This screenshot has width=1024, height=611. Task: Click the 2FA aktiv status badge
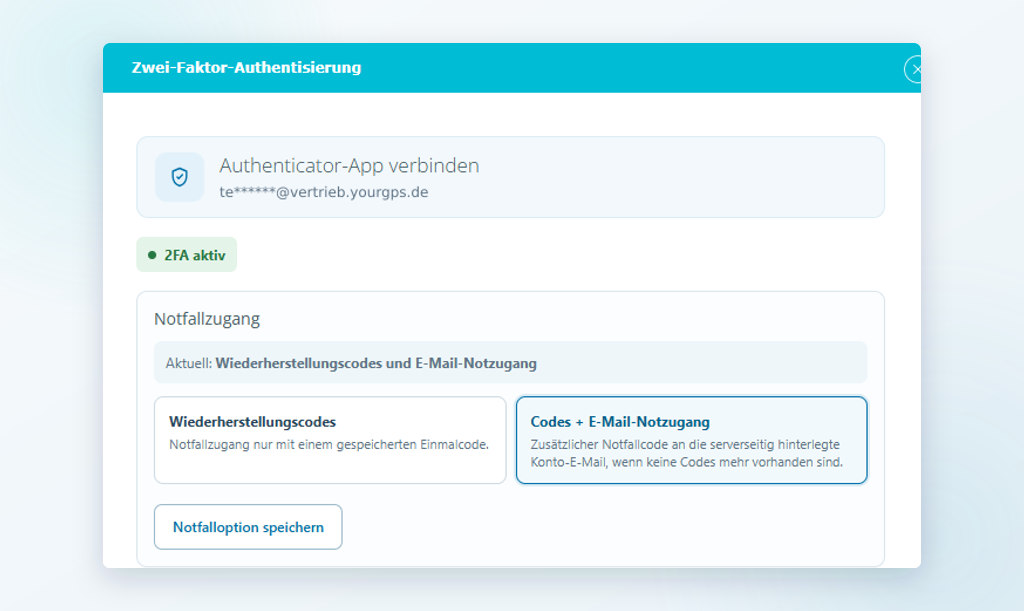coord(187,255)
